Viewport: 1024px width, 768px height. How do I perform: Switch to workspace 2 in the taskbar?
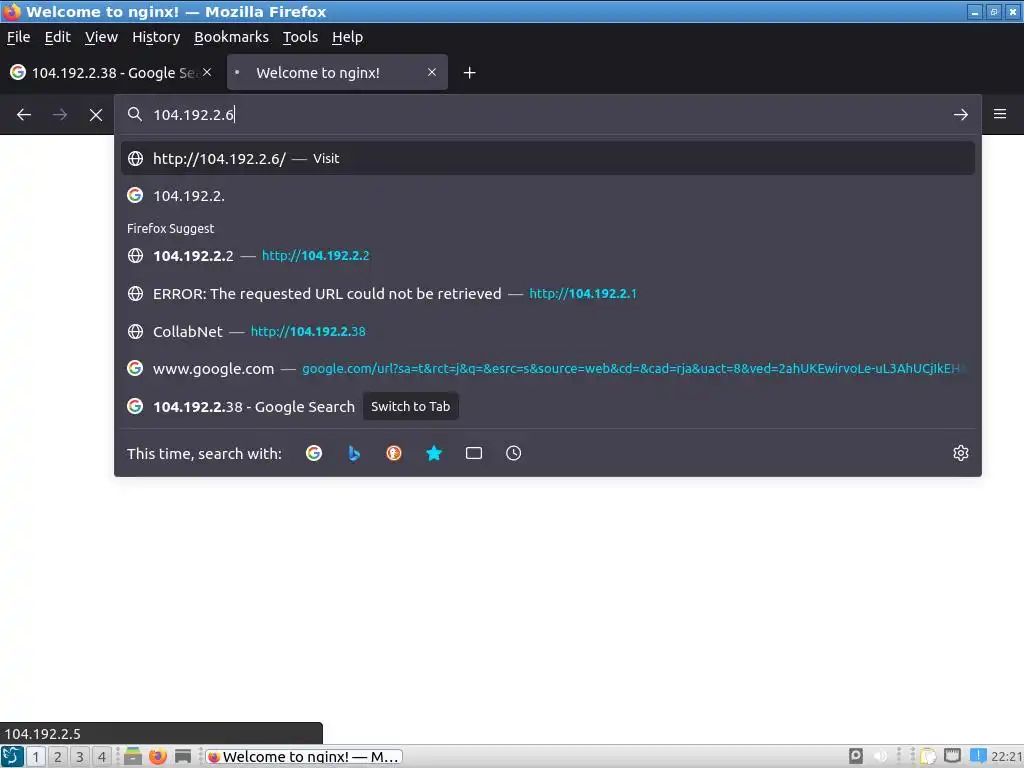[x=57, y=757]
